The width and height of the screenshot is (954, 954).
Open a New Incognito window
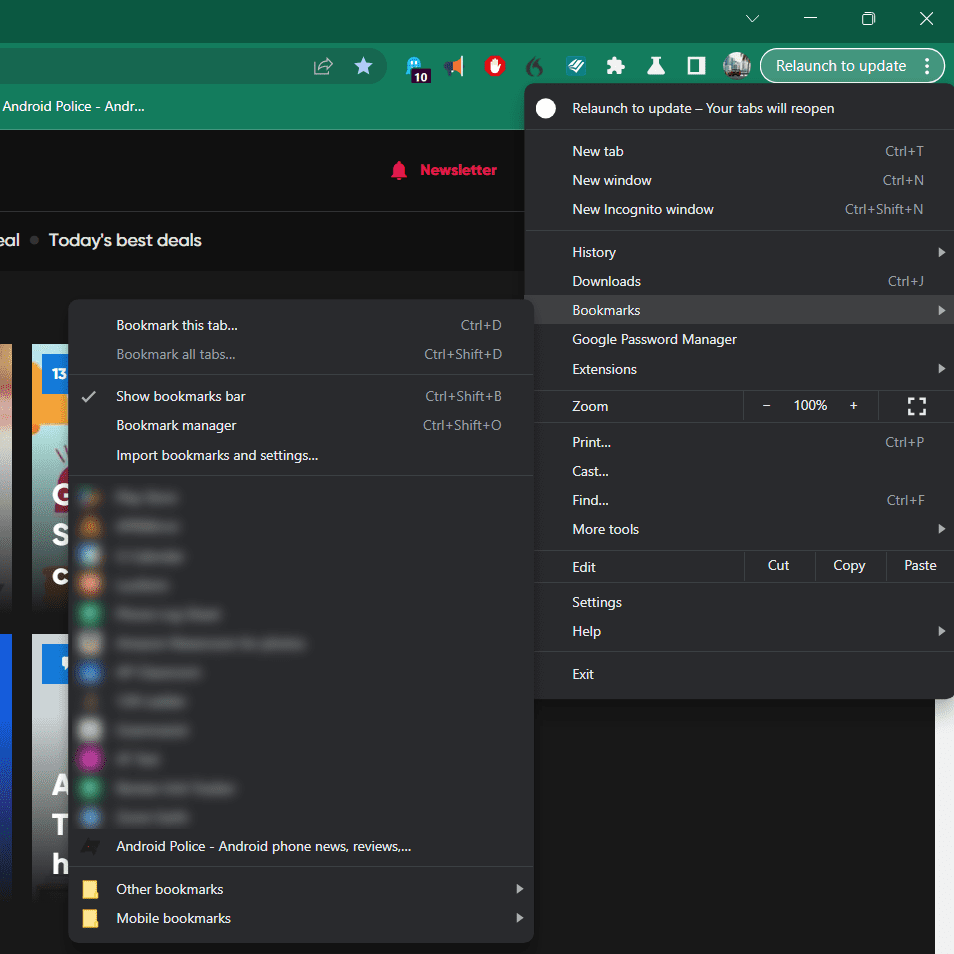click(643, 209)
